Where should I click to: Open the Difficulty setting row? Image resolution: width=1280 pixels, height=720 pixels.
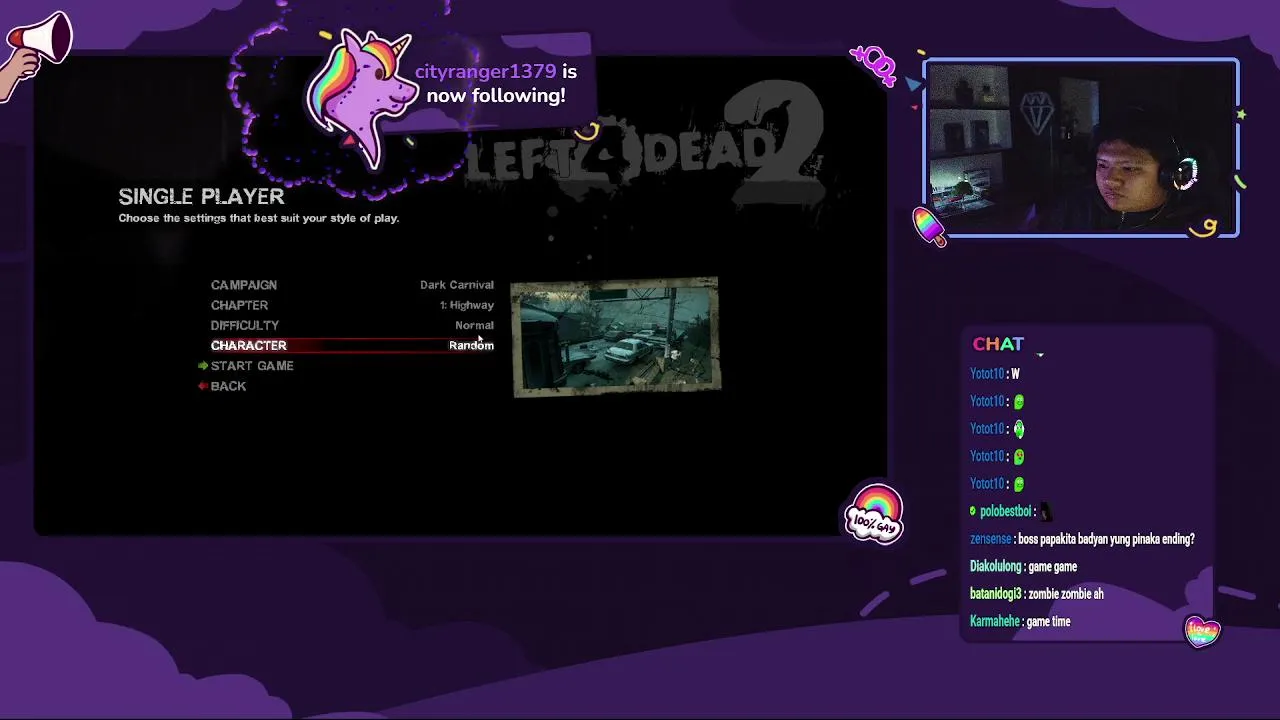click(x=352, y=325)
